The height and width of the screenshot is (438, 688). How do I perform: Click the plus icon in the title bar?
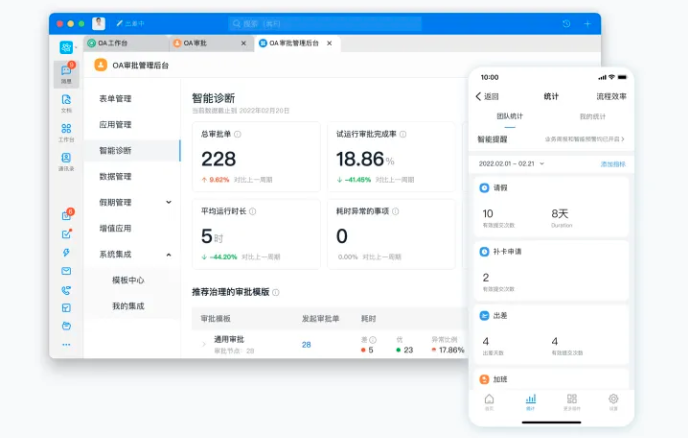588,24
